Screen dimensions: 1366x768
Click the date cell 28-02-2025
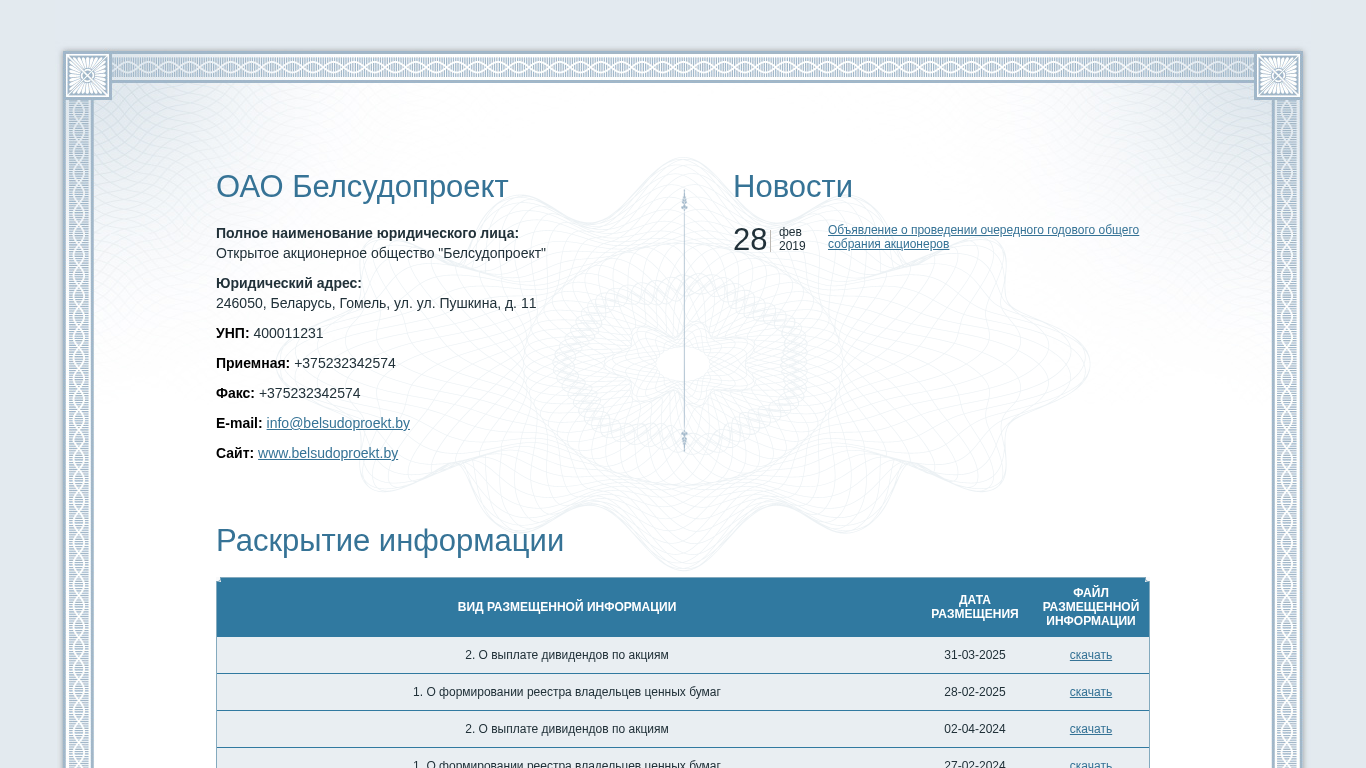point(975,692)
